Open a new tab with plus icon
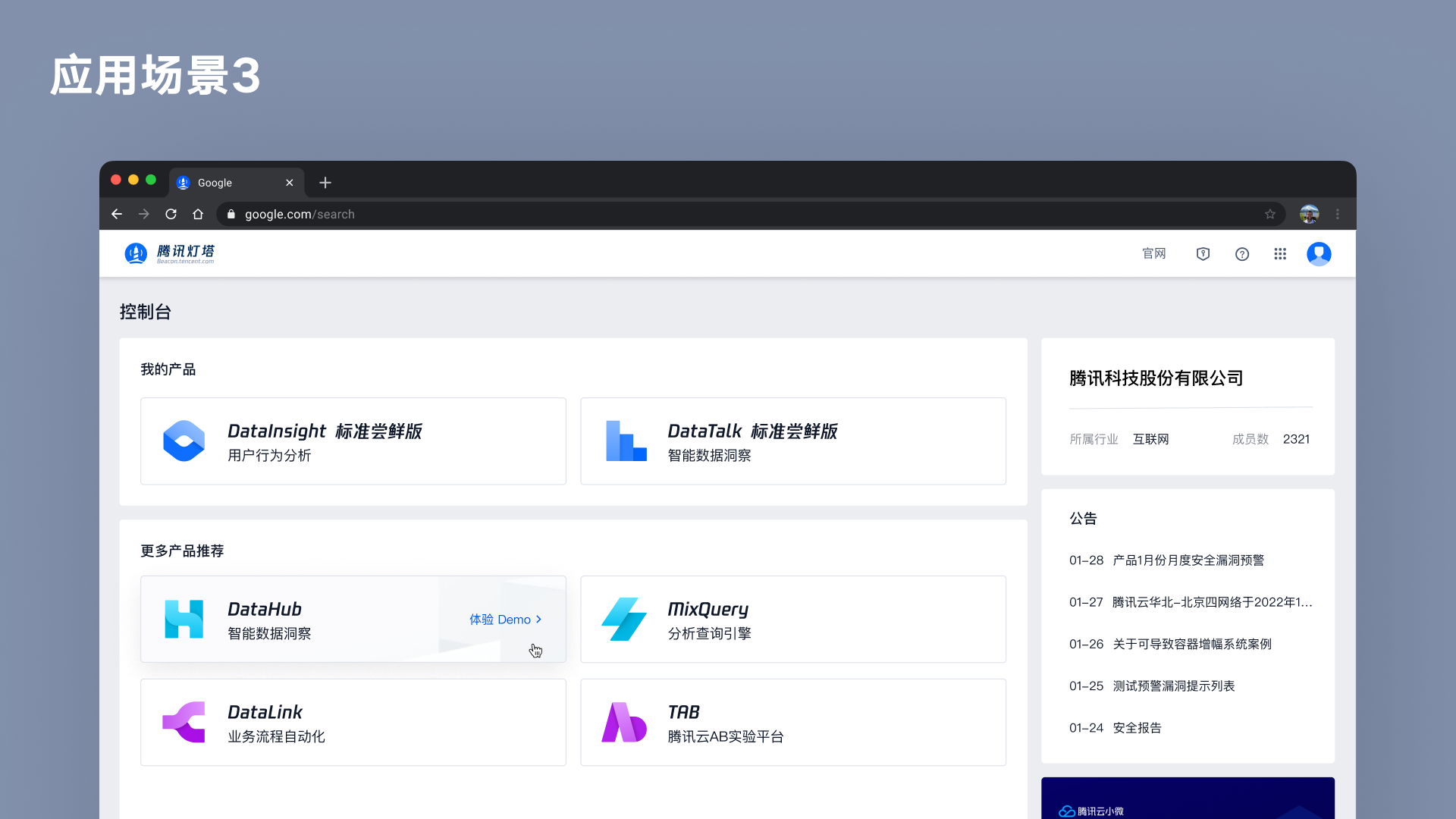The height and width of the screenshot is (819, 1456). pyautogui.click(x=325, y=183)
